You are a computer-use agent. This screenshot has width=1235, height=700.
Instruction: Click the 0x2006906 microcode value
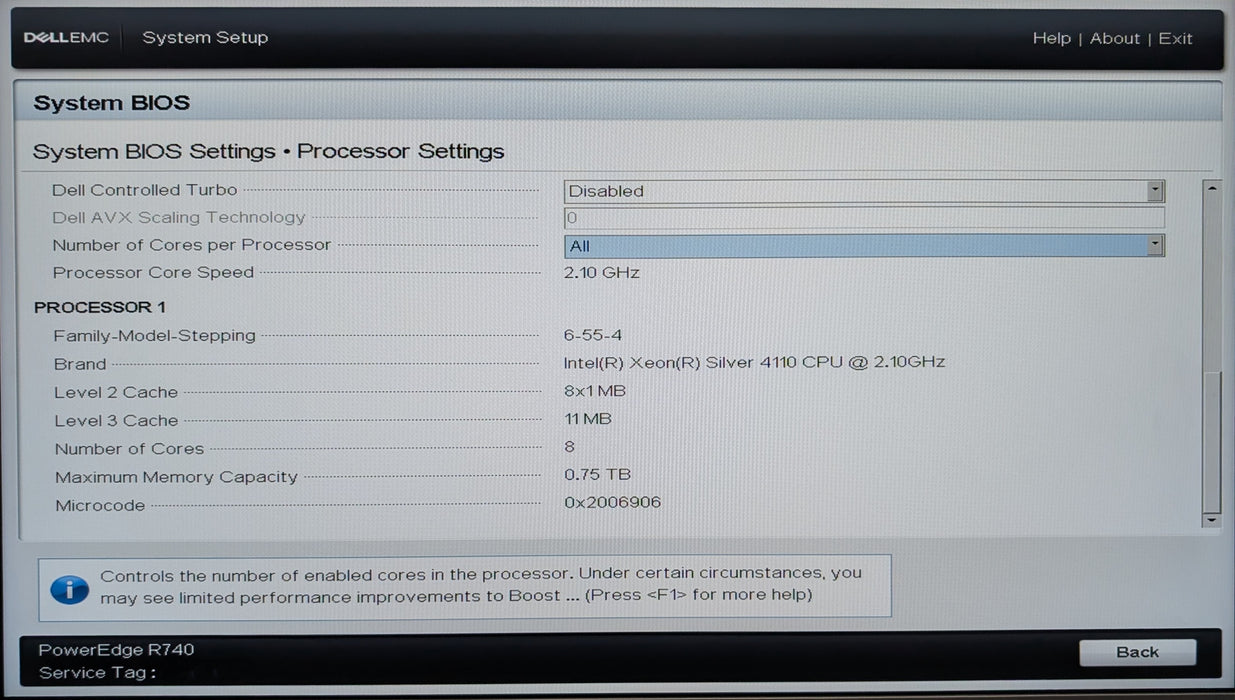(x=612, y=502)
